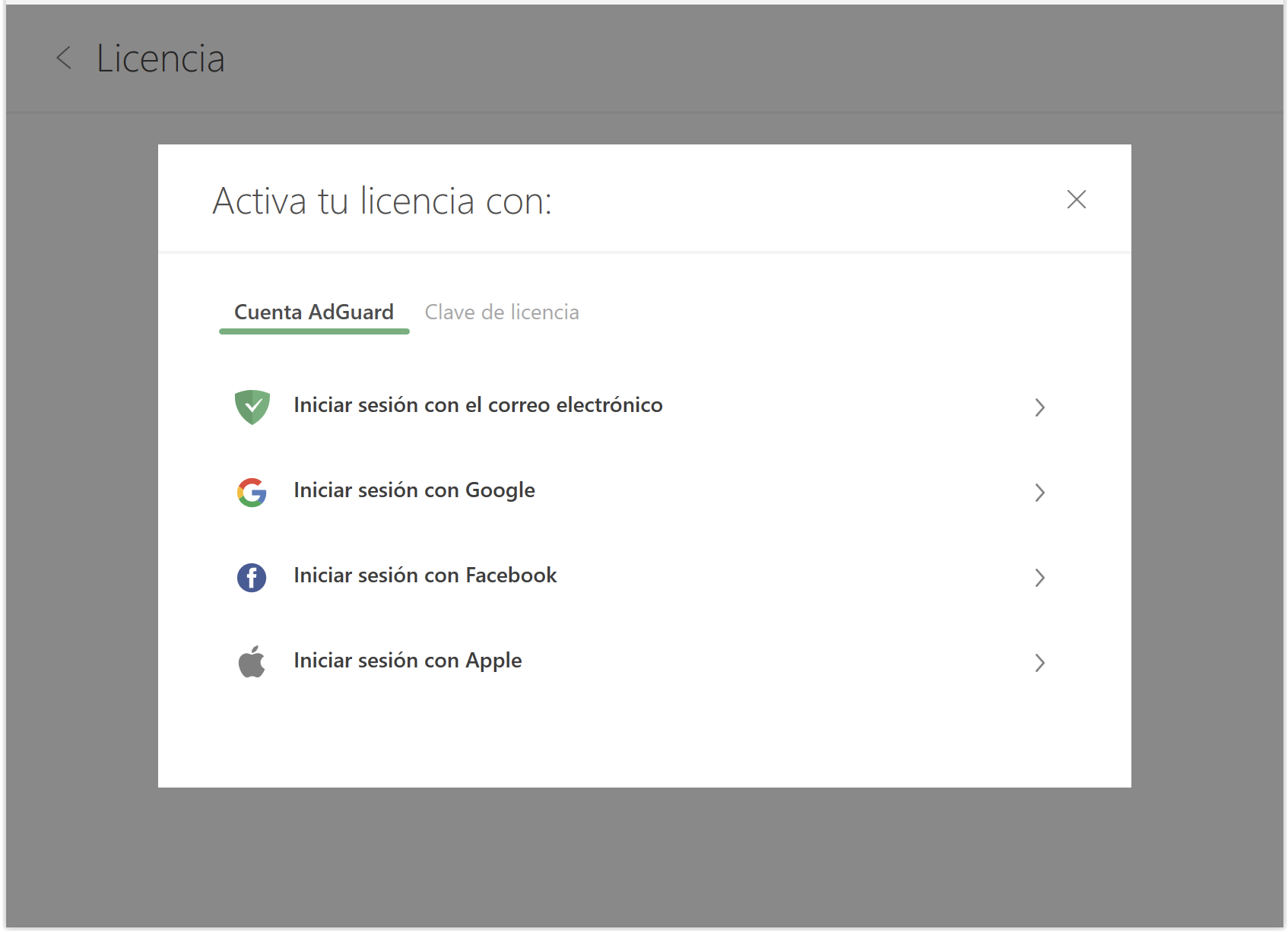Open the chevron for Google sign-in

[1039, 493]
